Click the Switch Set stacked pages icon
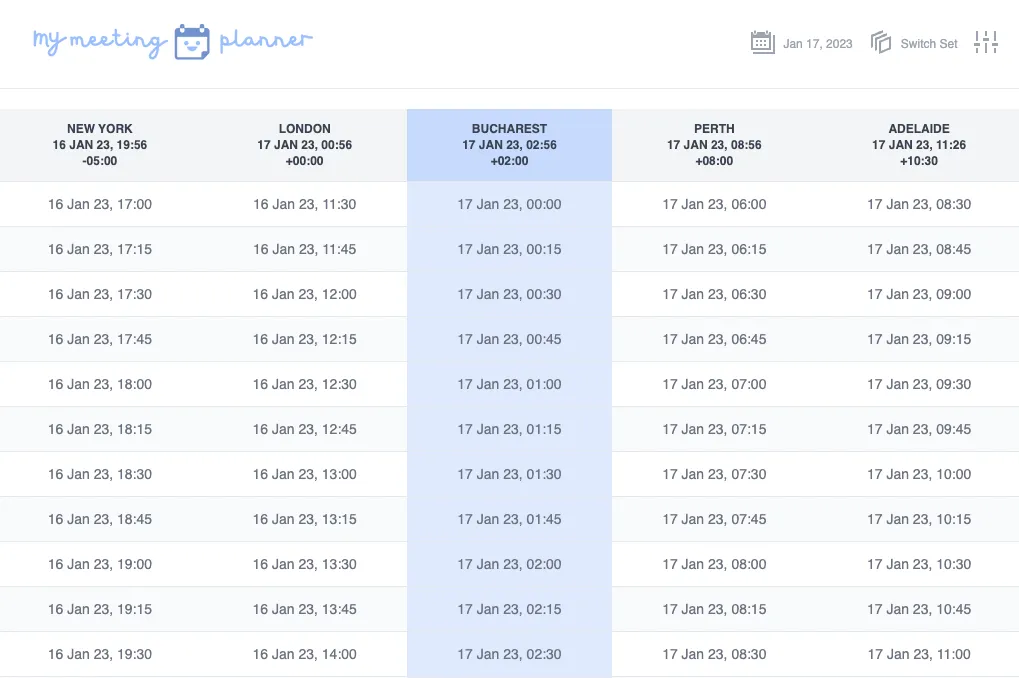This screenshot has width=1019, height=678. pyautogui.click(x=881, y=43)
